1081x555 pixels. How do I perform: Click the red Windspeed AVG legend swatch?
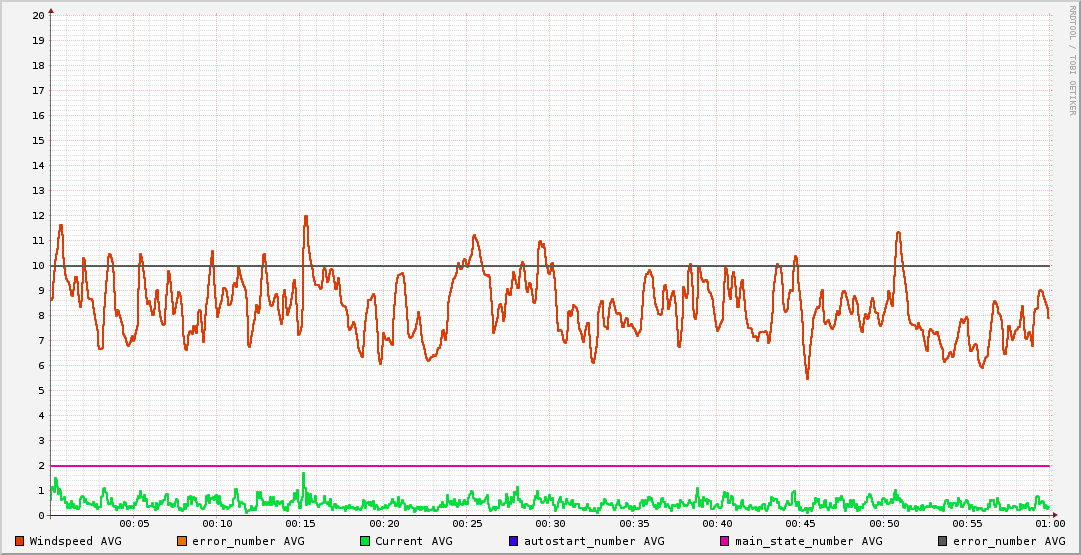click(20, 541)
